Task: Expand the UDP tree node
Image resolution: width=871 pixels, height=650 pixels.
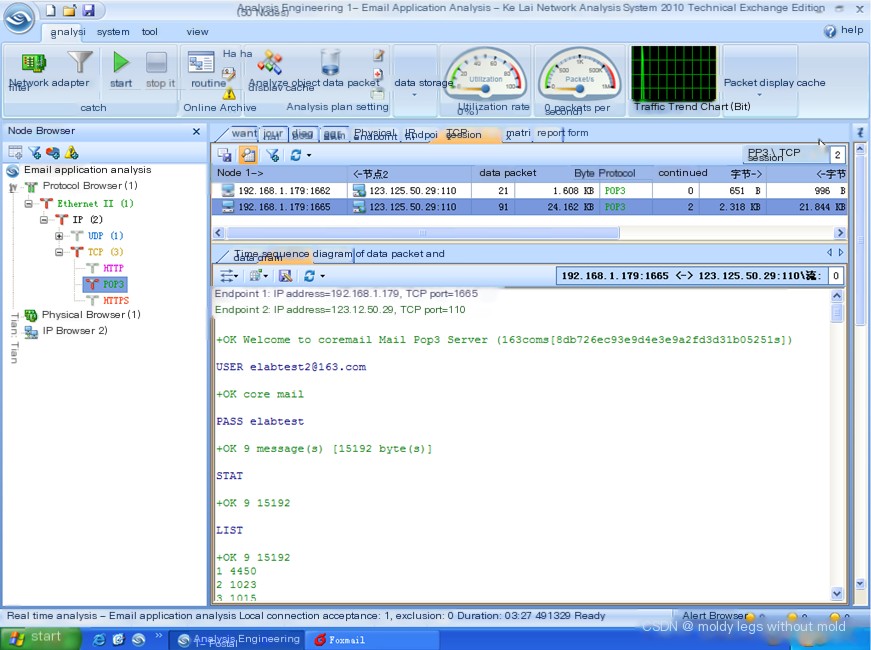Action: click(x=60, y=236)
